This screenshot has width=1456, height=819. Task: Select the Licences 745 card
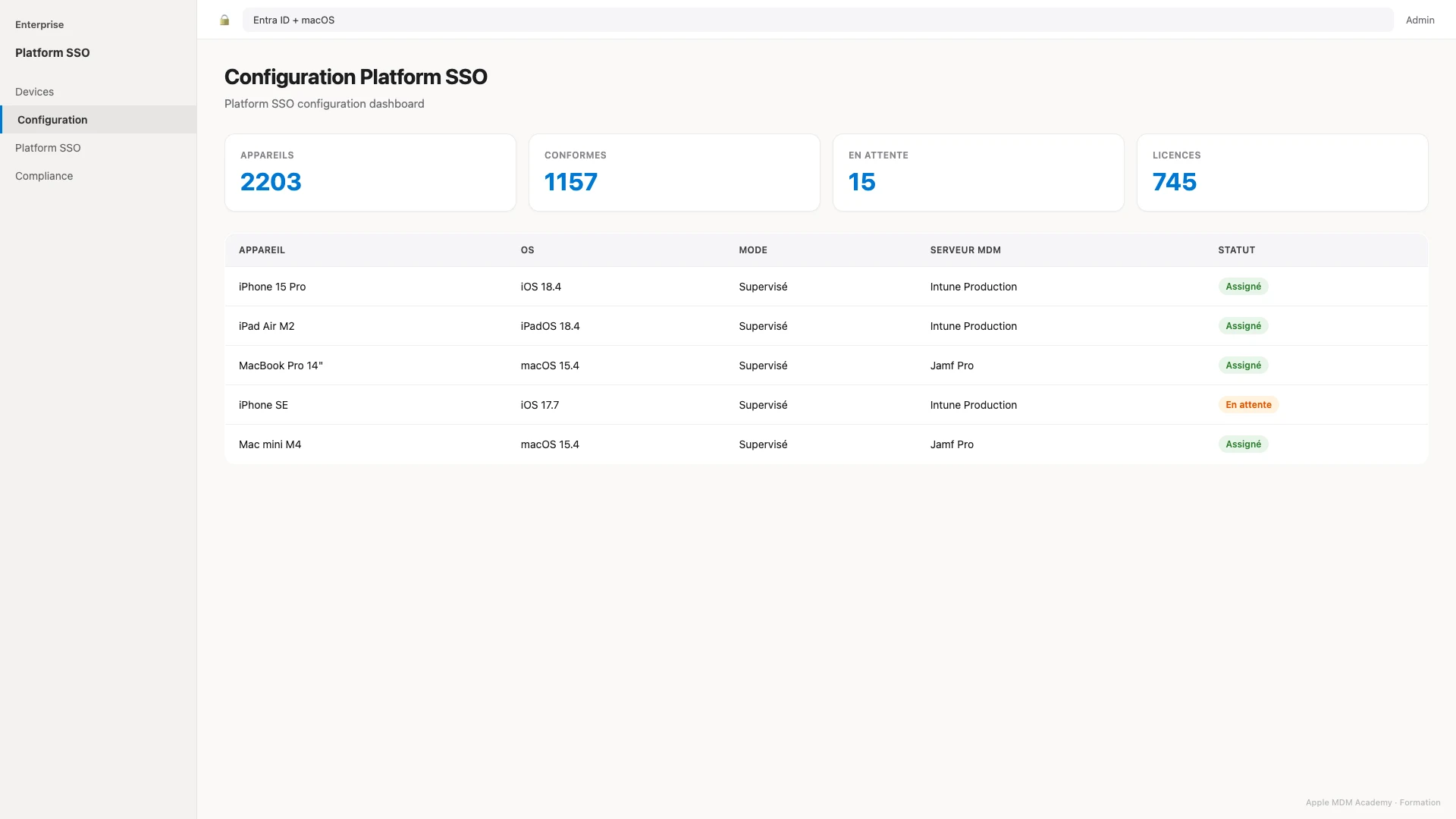click(x=1282, y=173)
